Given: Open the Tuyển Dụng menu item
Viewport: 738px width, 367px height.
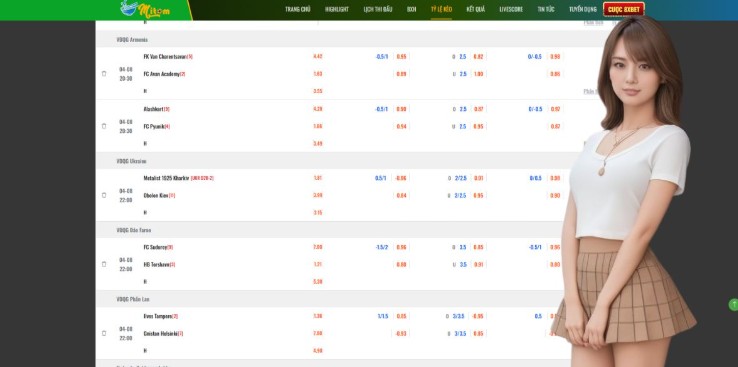Looking at the screenshot, I should click(583, 9).
